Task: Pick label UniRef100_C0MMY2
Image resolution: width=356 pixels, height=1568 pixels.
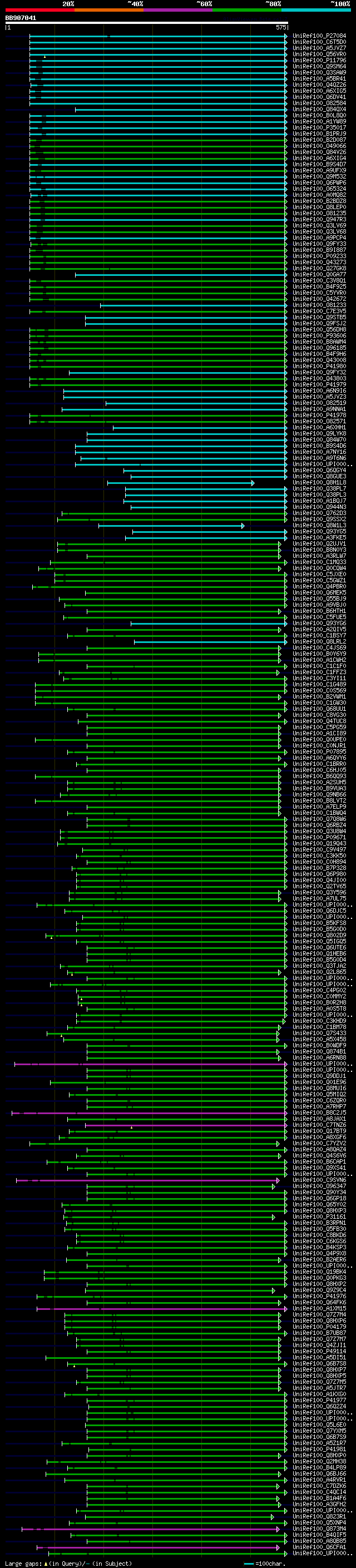Action: tap(319, 997)
